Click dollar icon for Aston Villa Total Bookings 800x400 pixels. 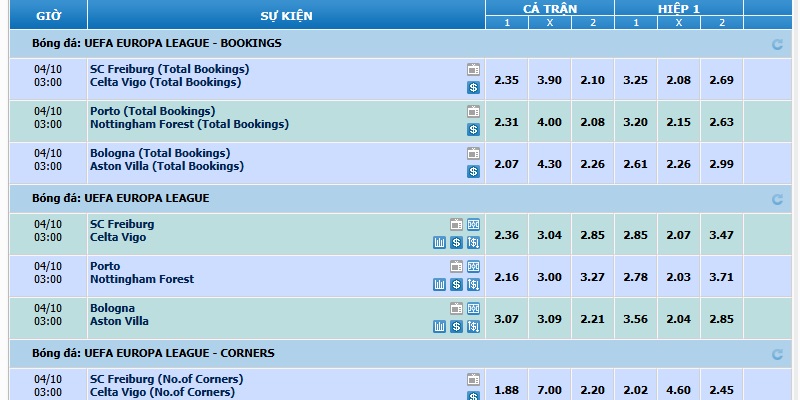473,171
